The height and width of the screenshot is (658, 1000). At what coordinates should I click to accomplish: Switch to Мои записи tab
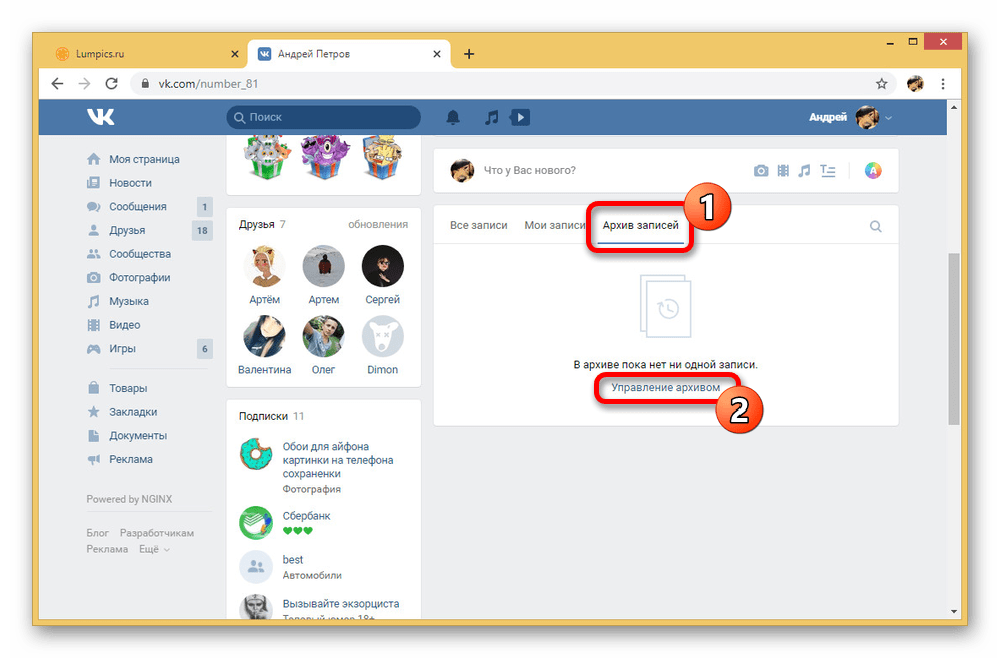pyautogui.click(x=555, y=225)
